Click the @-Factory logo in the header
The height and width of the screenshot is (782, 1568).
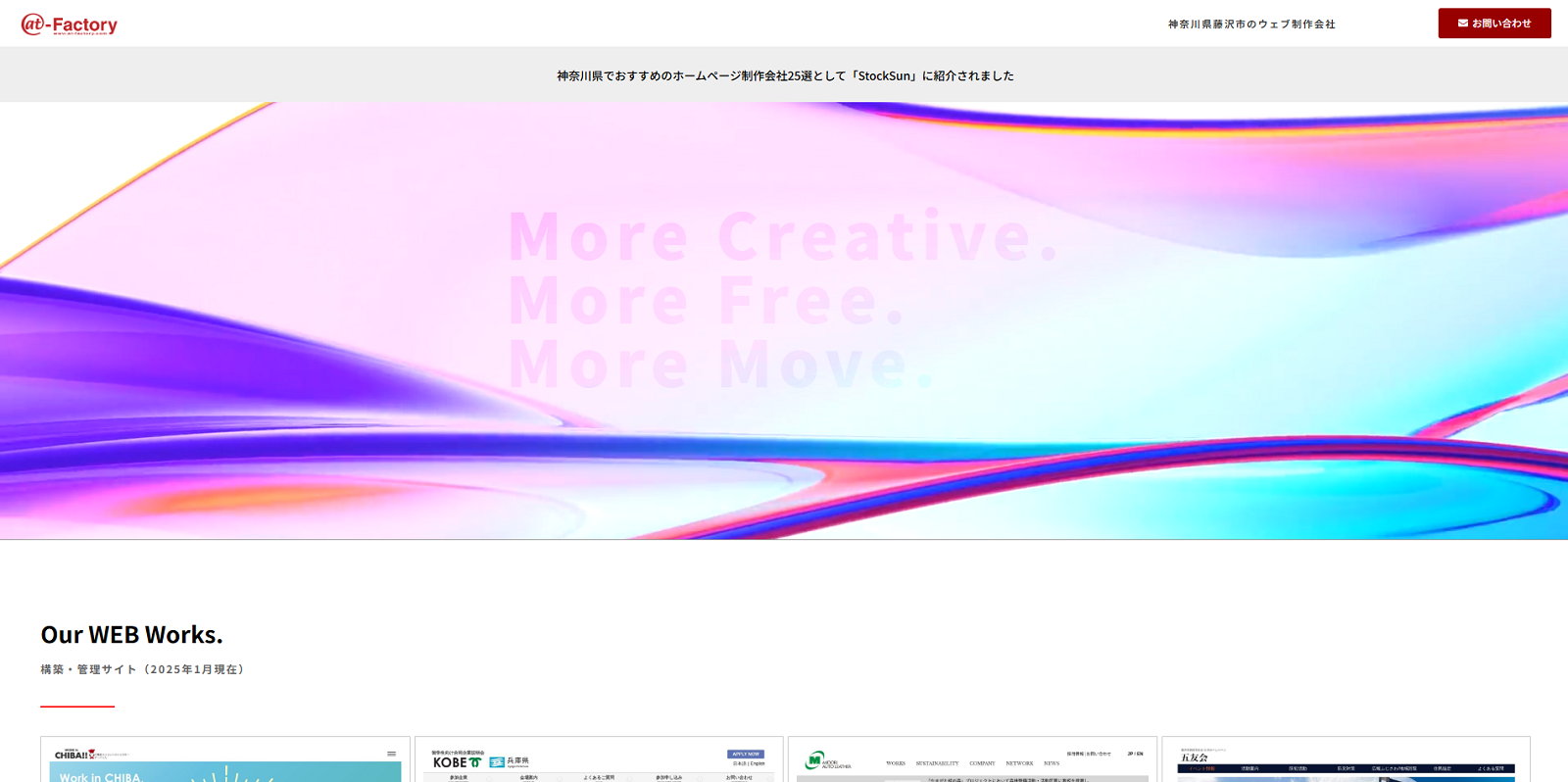(x=70, y=24)
